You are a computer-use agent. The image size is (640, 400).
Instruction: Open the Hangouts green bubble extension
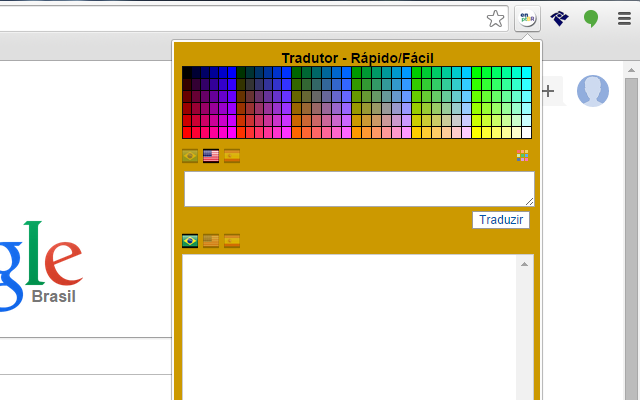pyautogui.click(x=591, y=19)
